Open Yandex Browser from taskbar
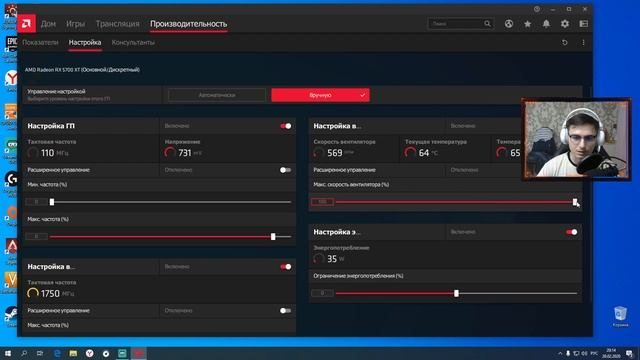The width and height of the screenshot is (640, 360). pyautogui.click(x=89, y=353)
